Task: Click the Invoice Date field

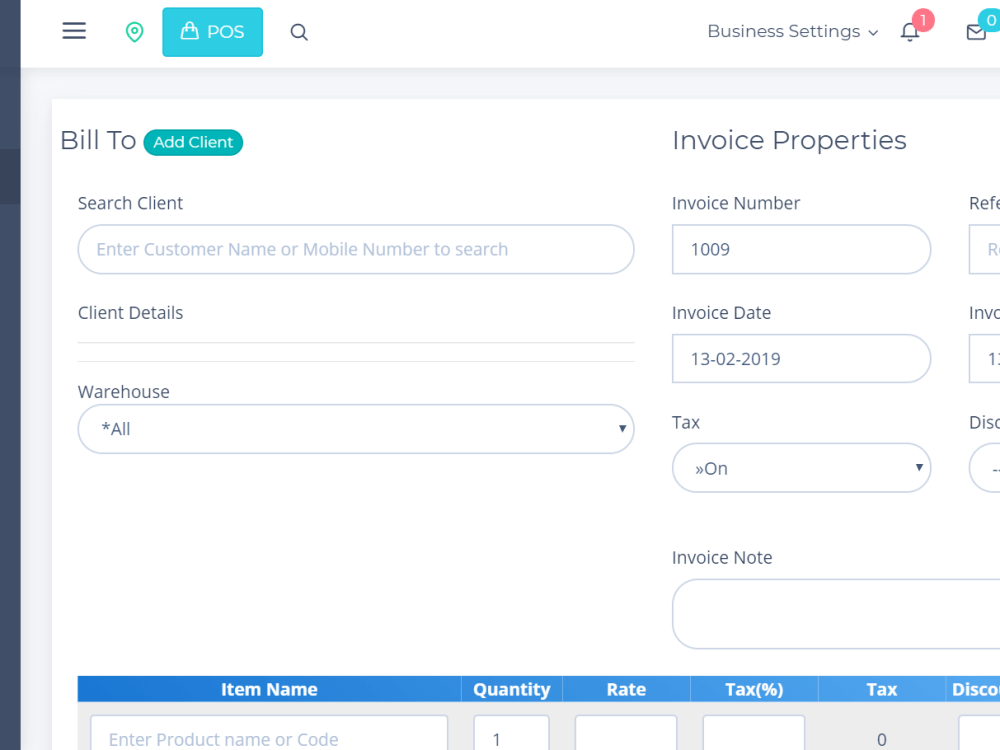Action: [x=801, y=359]
